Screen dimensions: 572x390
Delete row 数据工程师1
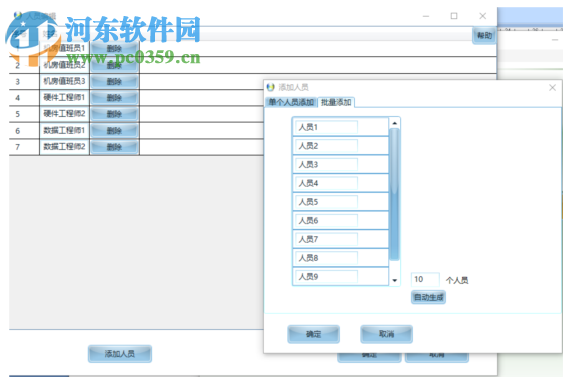[x=114, y=131]
